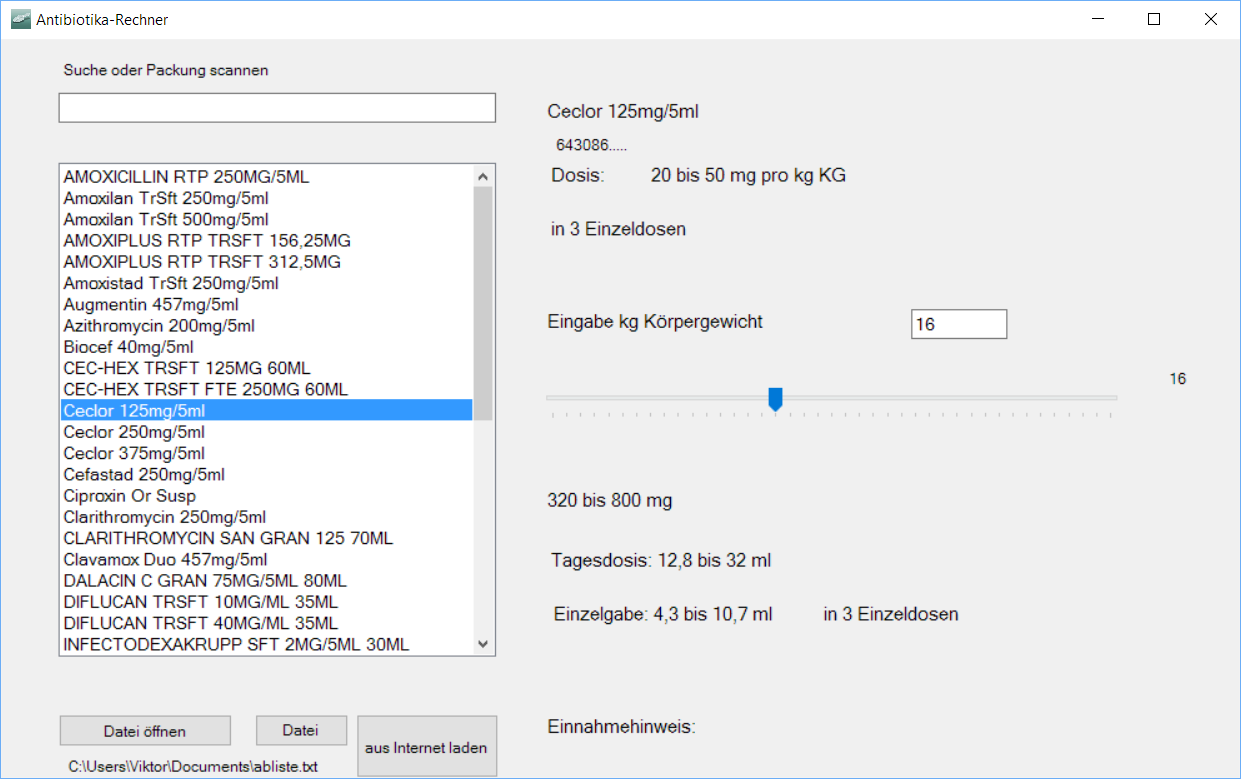The width and height of the screenshot is (1241, 779).
Task: Select Augmentin 457mg/5ml entry
Action: pyautogui.click(x=266, y=304)
